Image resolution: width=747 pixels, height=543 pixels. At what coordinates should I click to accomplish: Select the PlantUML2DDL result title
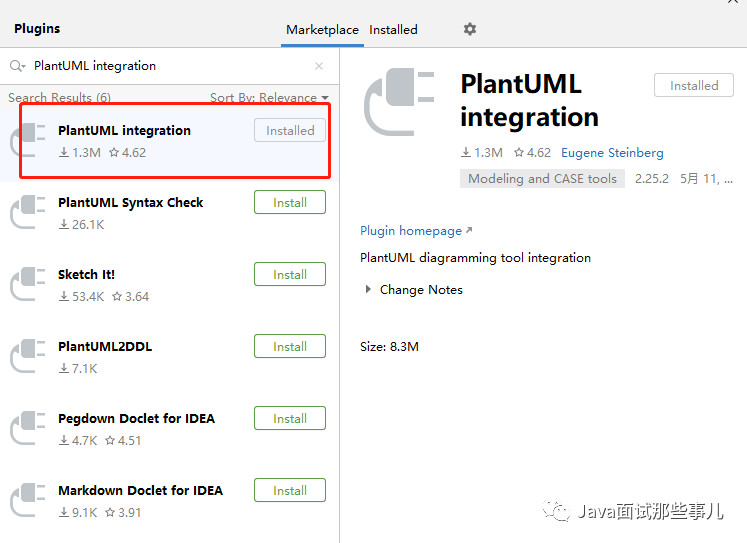(105, 347)
